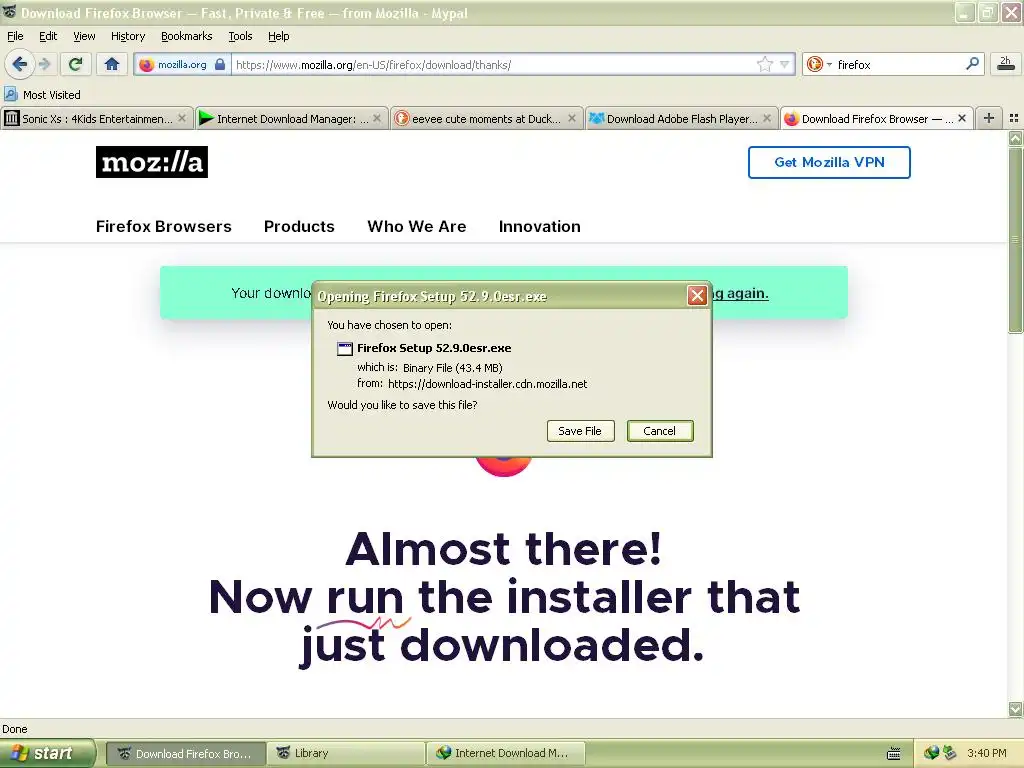
Task: Click the Internet Download Manager tray icon
Action: (x=932, y=753)
